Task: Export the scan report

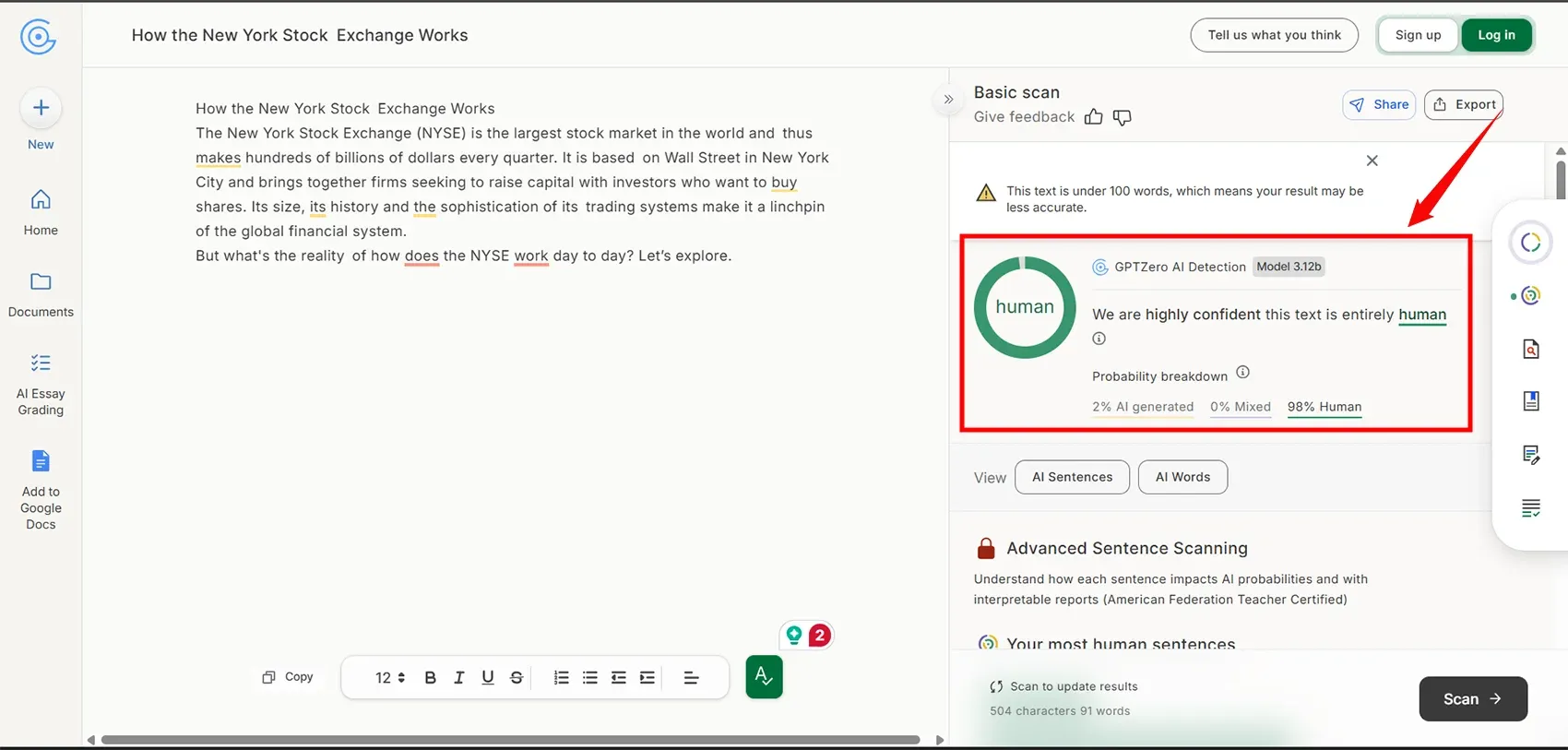Action: tap(1464, 105)
